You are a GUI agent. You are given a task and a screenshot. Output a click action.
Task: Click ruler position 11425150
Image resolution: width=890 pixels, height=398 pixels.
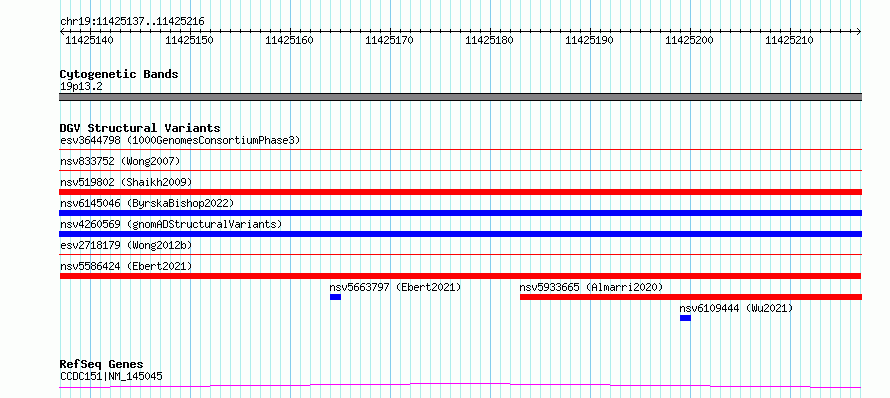coord(189,40)
